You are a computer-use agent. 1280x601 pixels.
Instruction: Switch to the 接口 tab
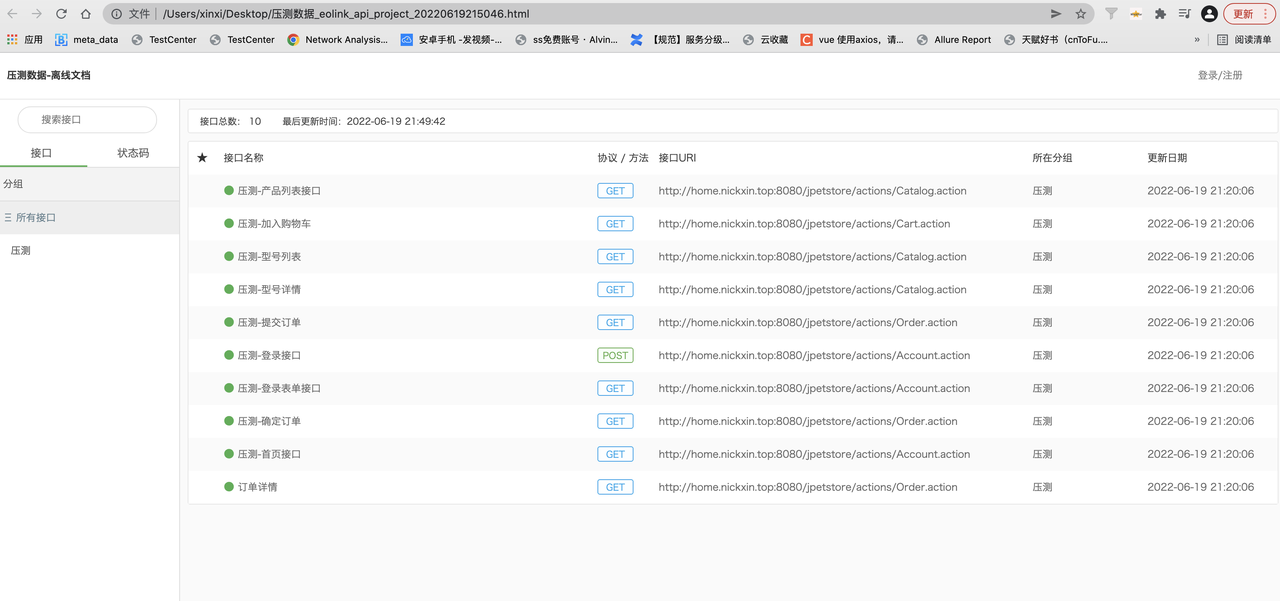click(41, 153)
